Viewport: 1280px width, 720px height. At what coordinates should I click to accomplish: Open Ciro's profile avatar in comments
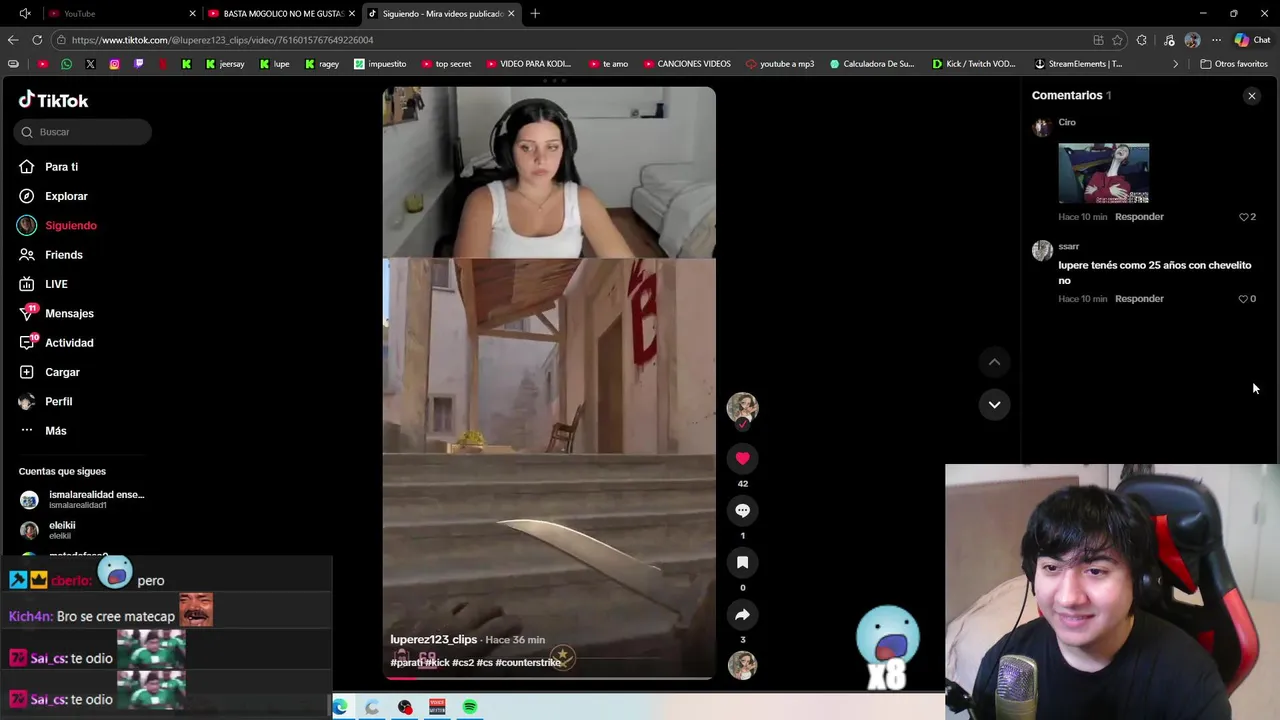click(1042, 127)
